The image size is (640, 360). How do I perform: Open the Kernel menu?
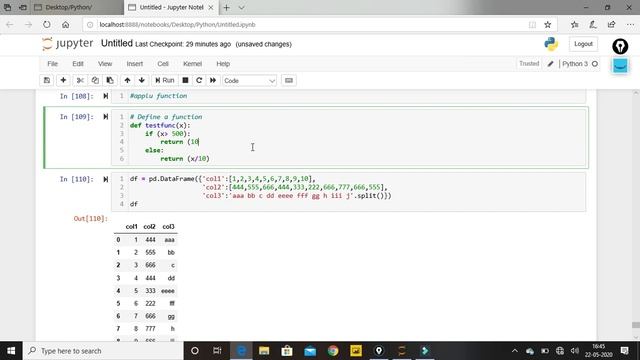192,64
